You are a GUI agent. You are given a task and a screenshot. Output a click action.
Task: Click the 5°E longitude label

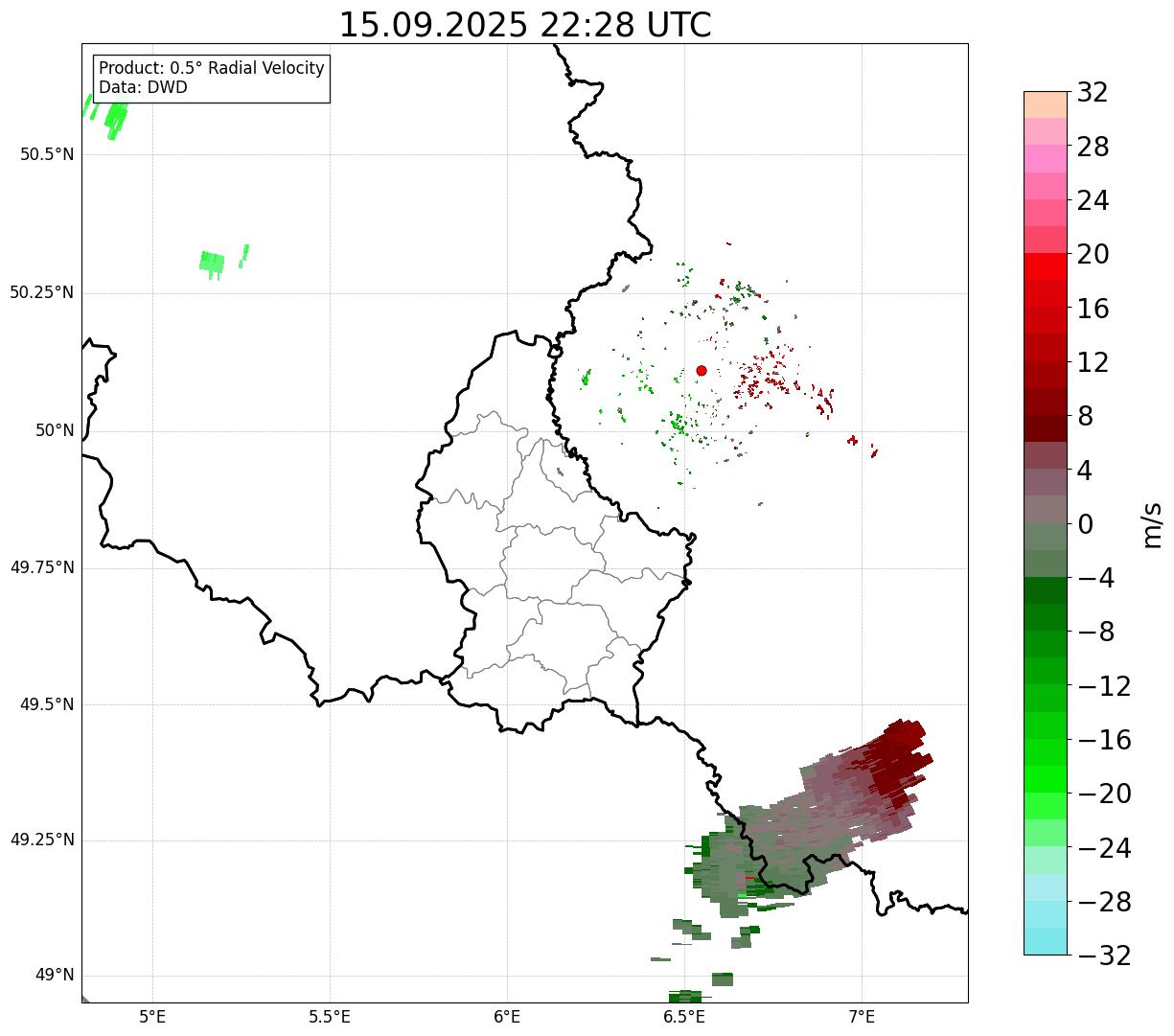click(152, 1017)
